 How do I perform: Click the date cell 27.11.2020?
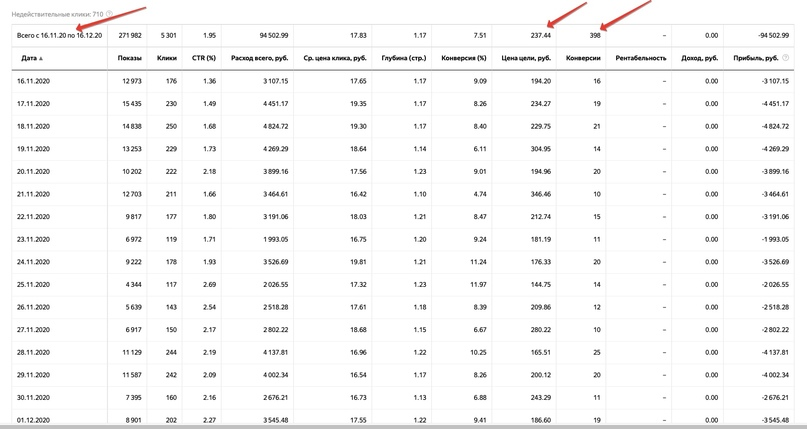click(x=33, y=330)
